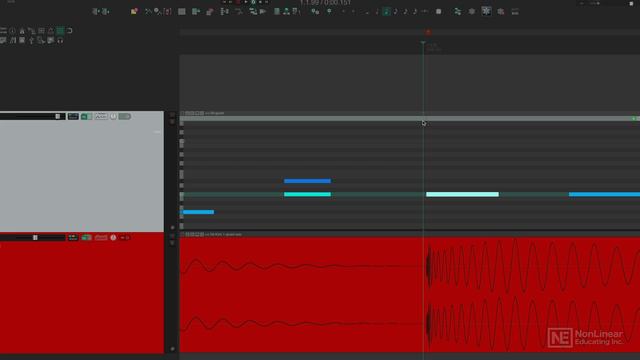Click the outlined text button on red track
The height and width of the screenshot is (360, 640).
[x=101, y=238]
